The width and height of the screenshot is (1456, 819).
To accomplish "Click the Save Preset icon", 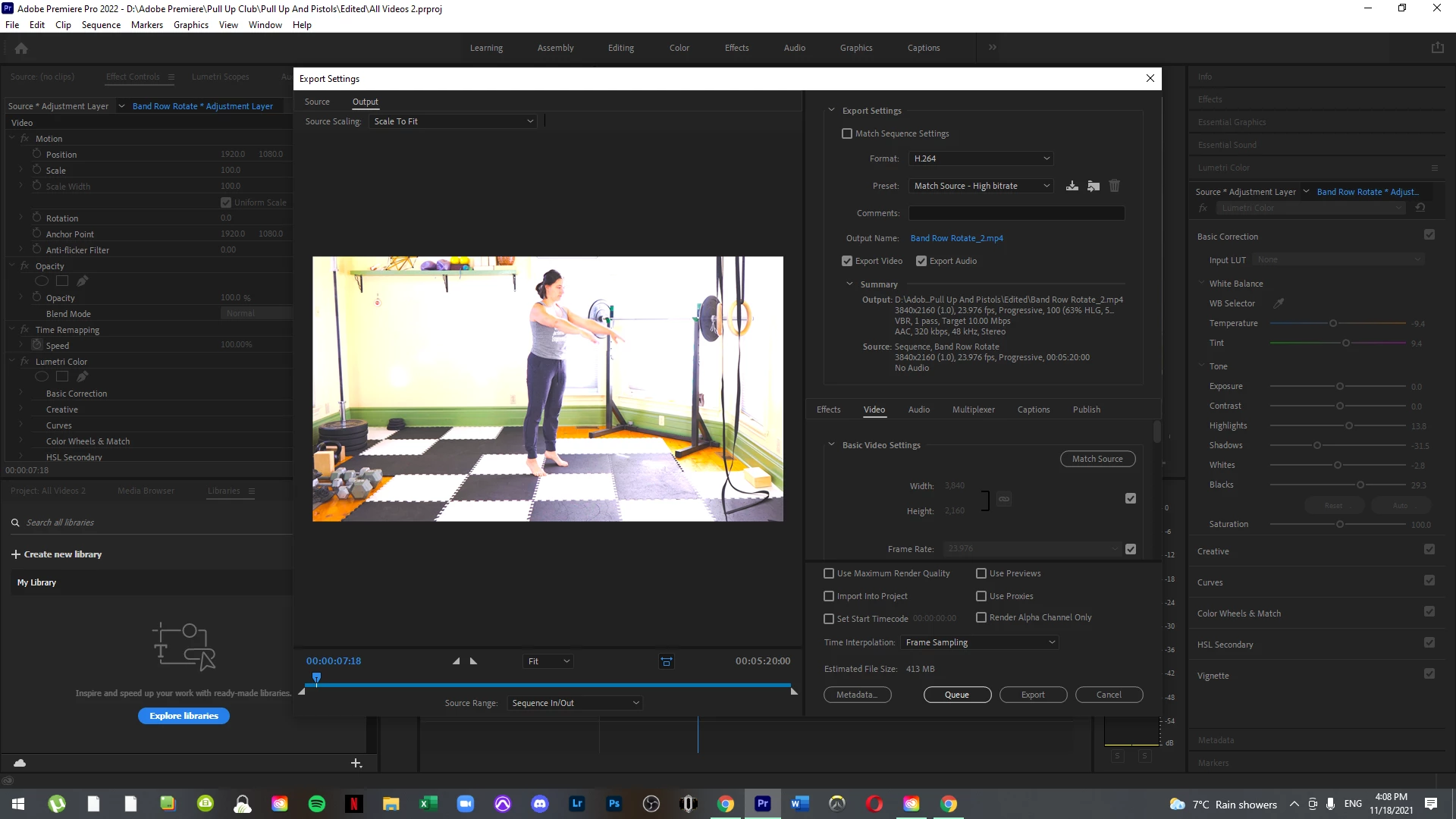I will [x=1072, y=186].
